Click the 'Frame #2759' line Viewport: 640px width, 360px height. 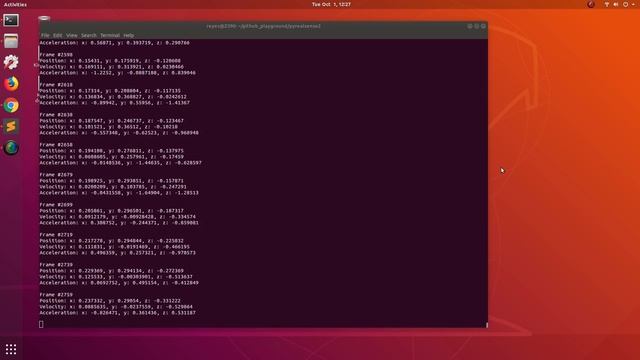coord(56,295)
